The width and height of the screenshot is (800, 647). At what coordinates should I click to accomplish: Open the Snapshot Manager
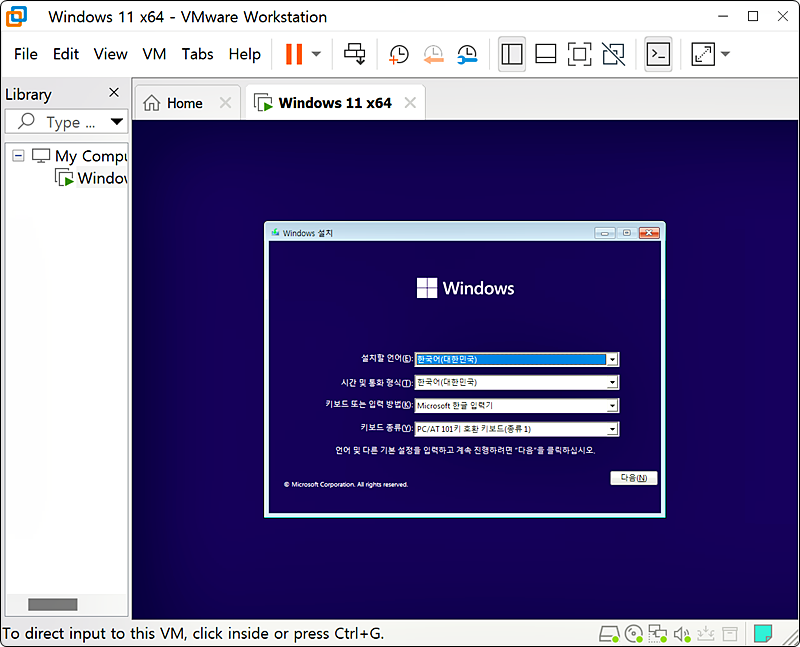tap(467, 54)
